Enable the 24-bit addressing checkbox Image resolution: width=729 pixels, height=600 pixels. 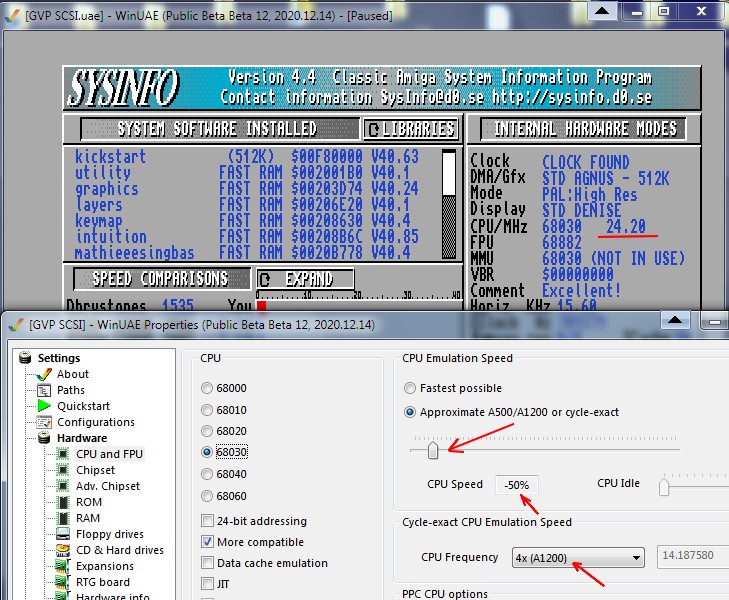coord(207,521)
